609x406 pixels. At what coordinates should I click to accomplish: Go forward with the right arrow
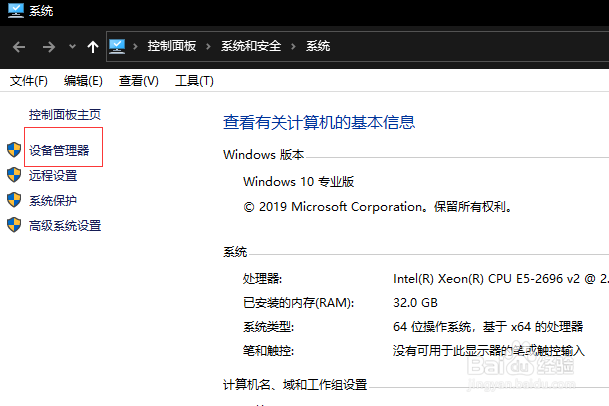tap(49, 47)
